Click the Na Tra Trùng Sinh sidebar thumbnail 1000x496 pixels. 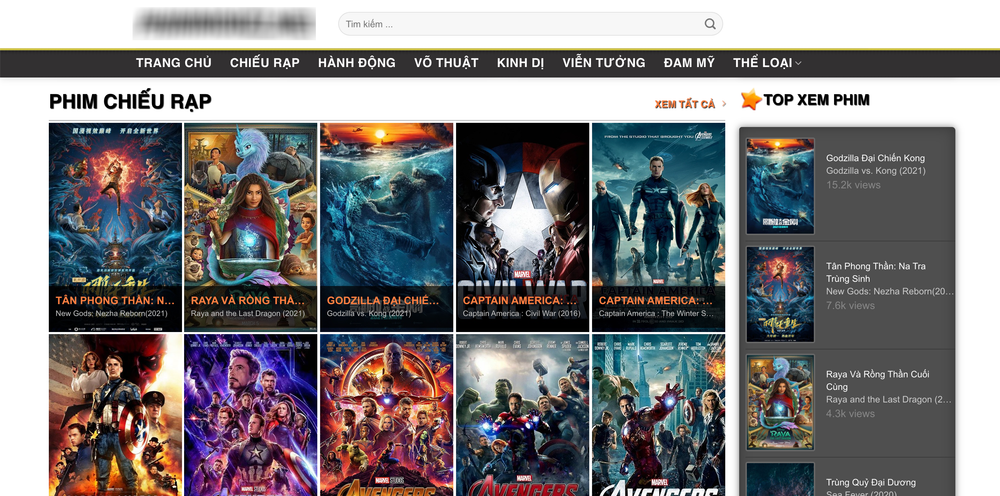[780, 295]
